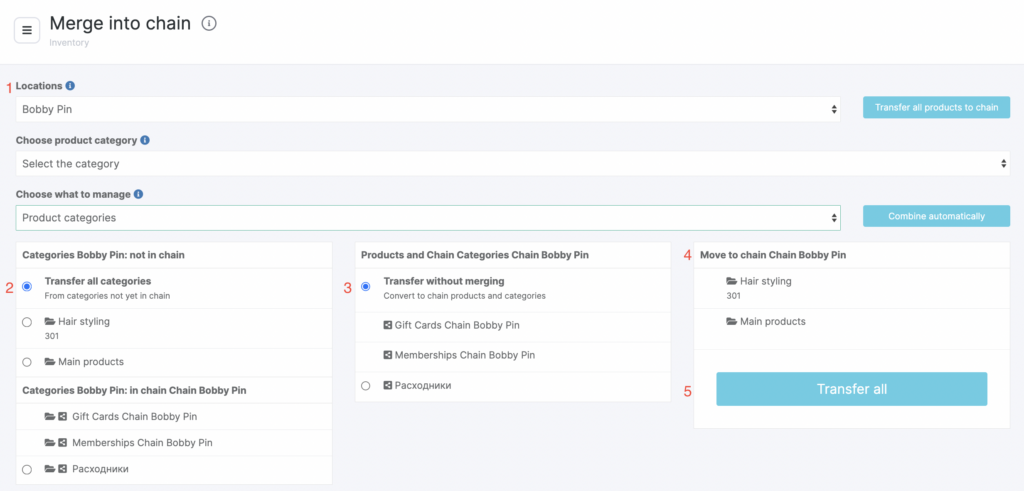Click the large Transfer all button
Image resolution: width=1024 pixels, height=491 pixels.
[851, 389]
